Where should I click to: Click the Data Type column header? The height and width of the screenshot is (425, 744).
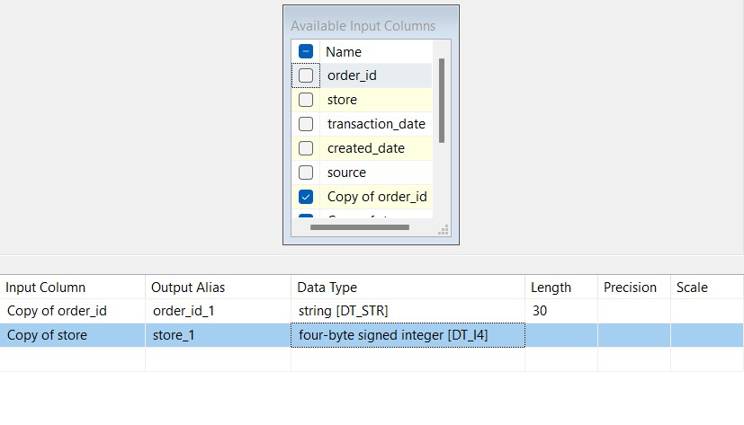coord(407,287)
